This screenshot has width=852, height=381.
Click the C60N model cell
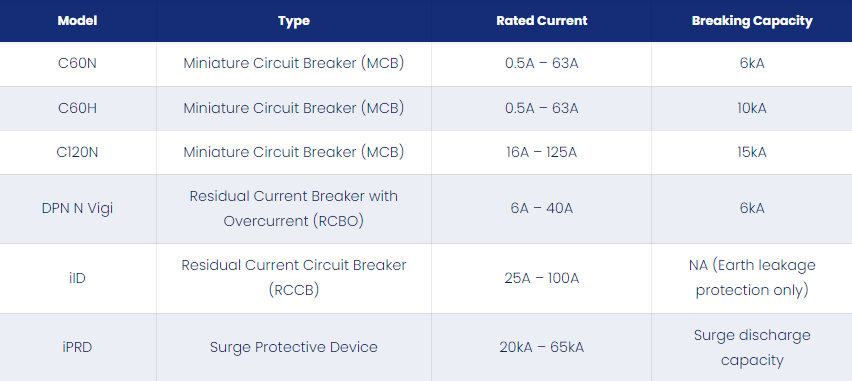(x=78, y=64)
